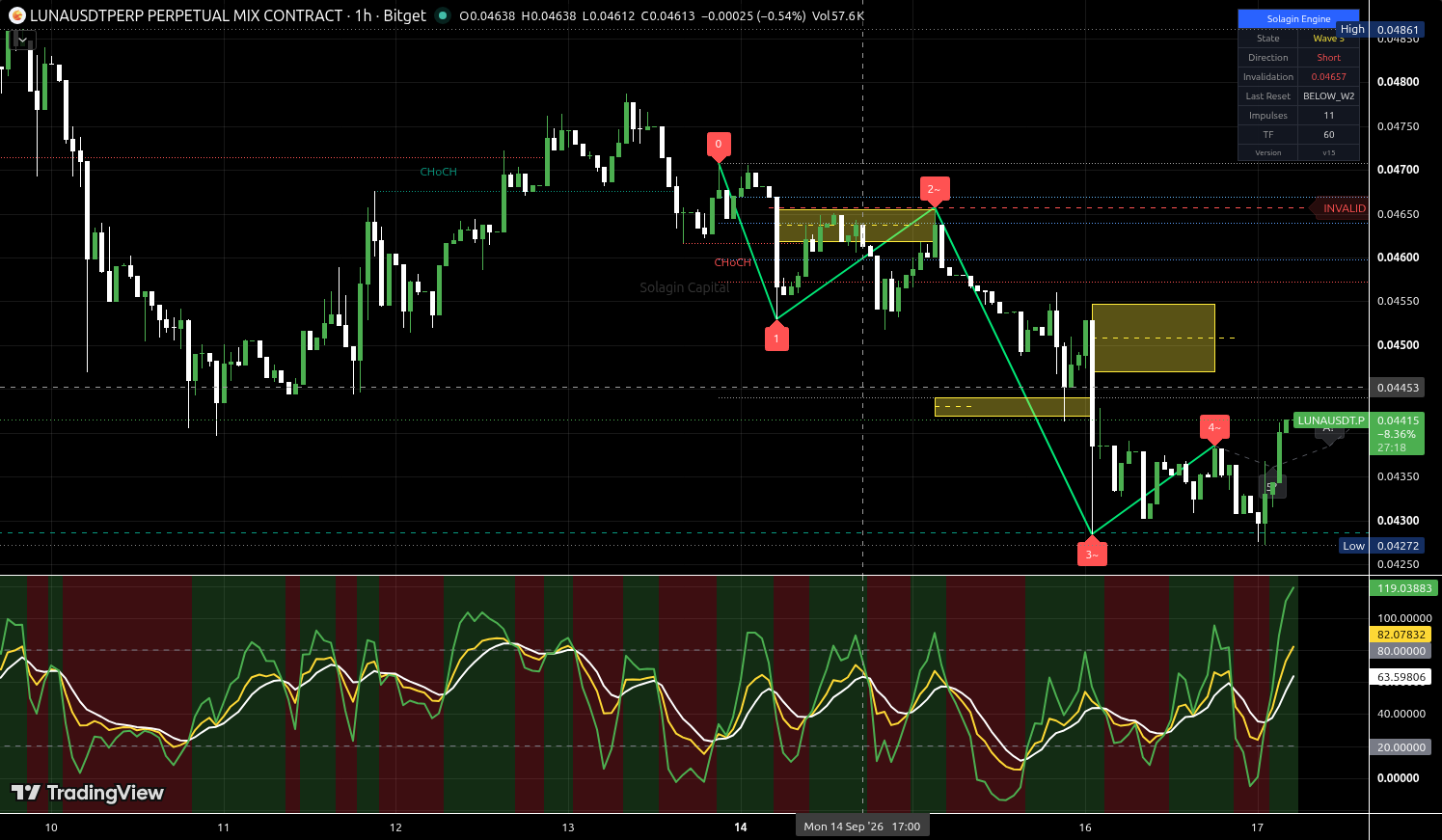Select wave marker 0
This screenshot has width=1442, height=840.
tap(718, 145)
